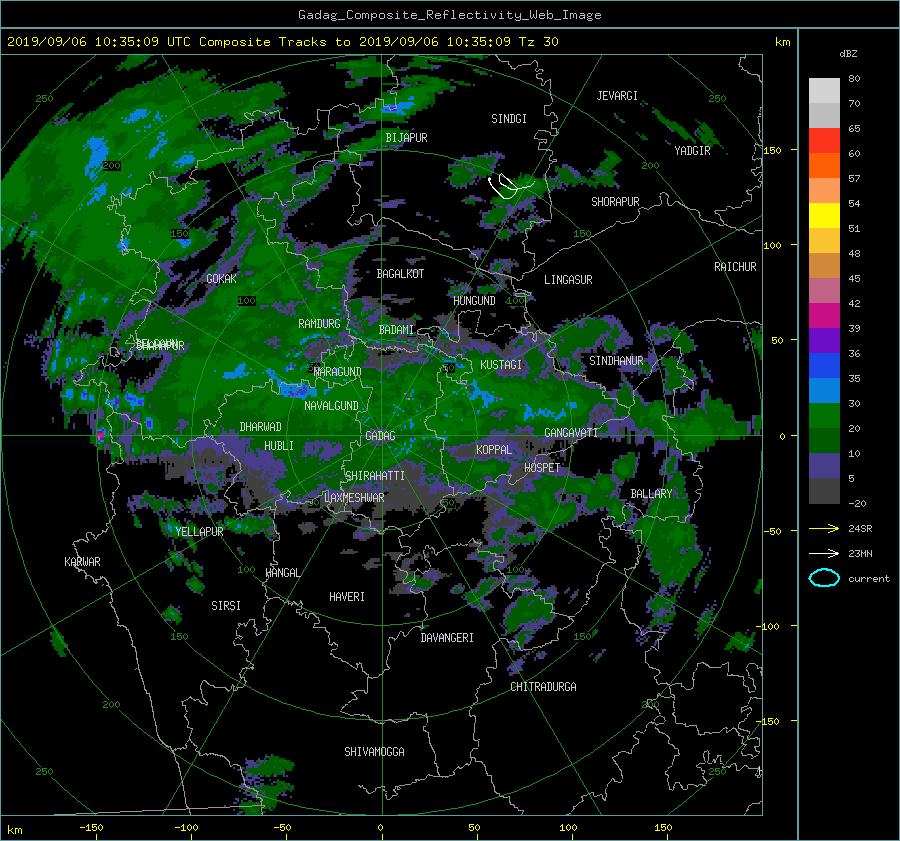Click the km unit label at top right

(782, 42)
